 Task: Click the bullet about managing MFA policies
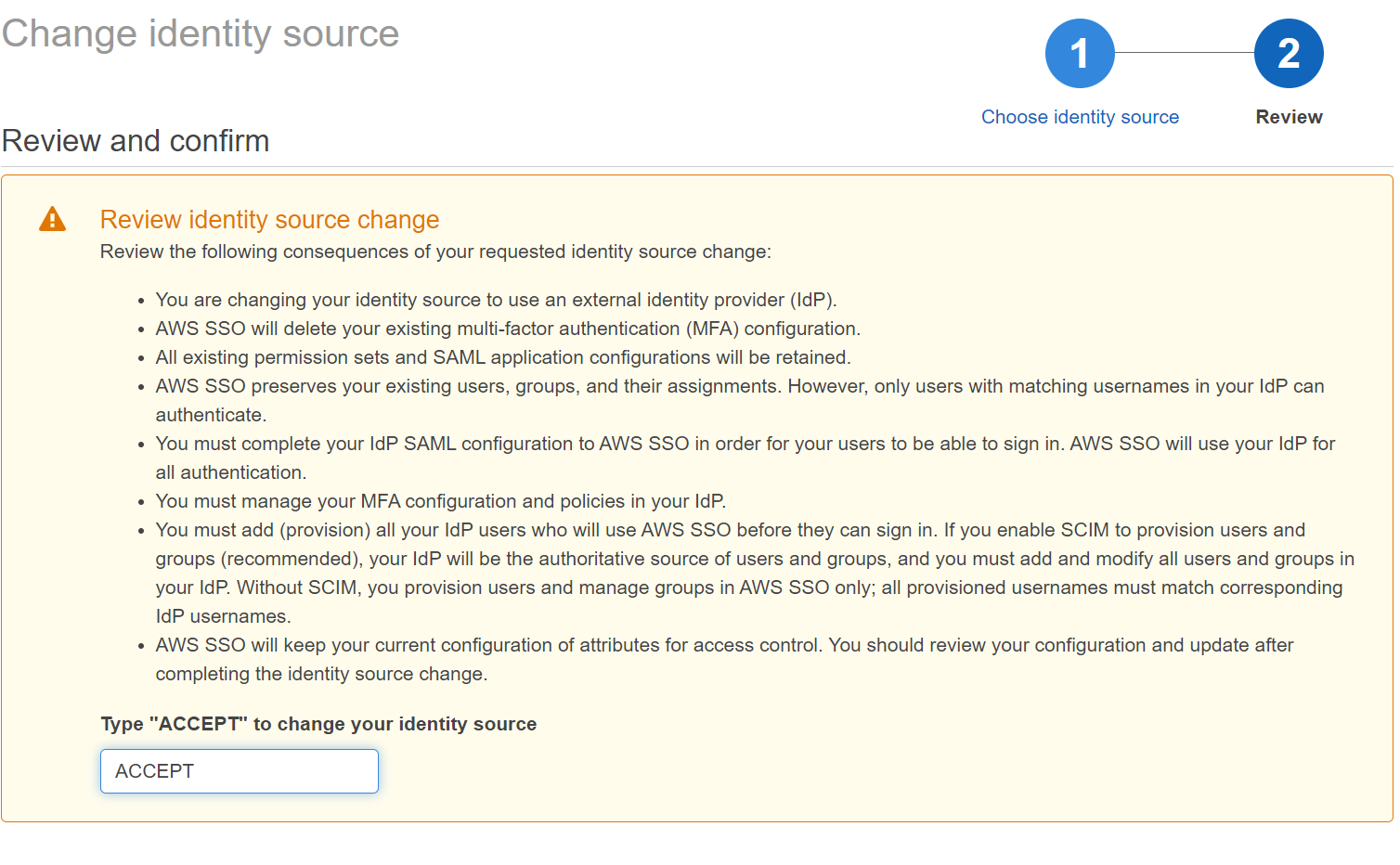(441, 501)
